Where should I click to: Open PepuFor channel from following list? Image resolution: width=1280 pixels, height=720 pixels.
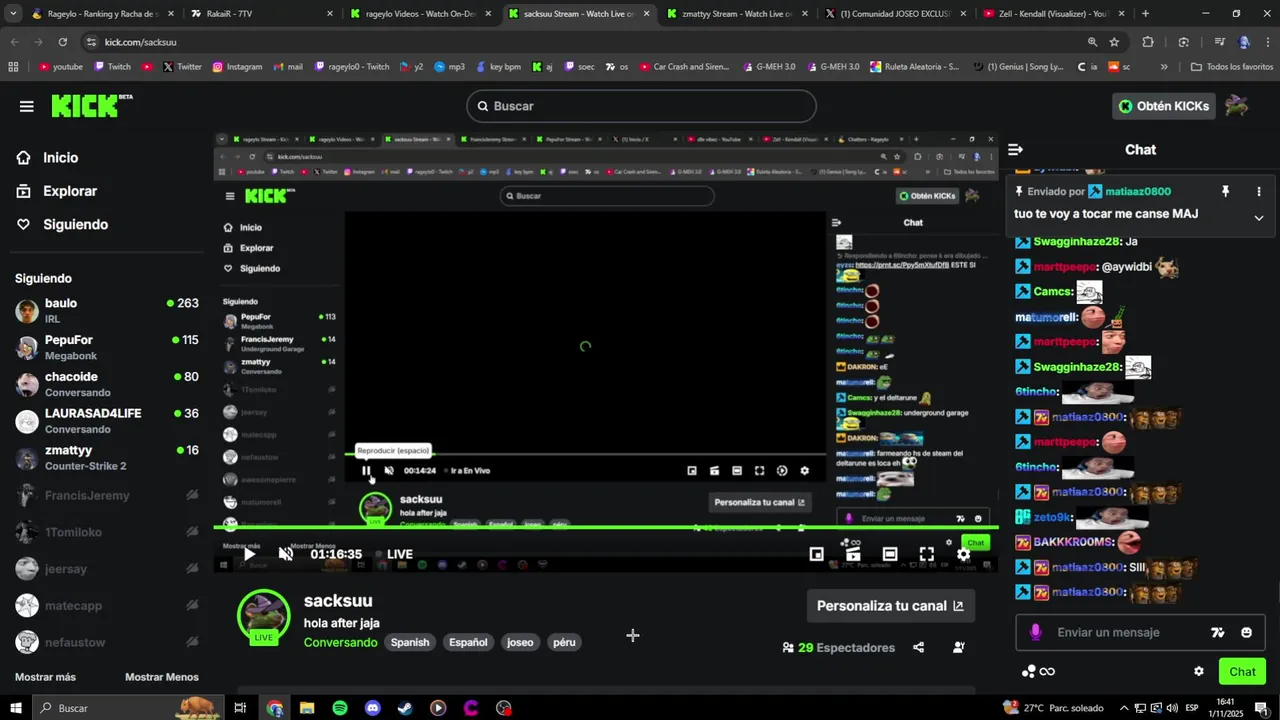coord(106,348)
